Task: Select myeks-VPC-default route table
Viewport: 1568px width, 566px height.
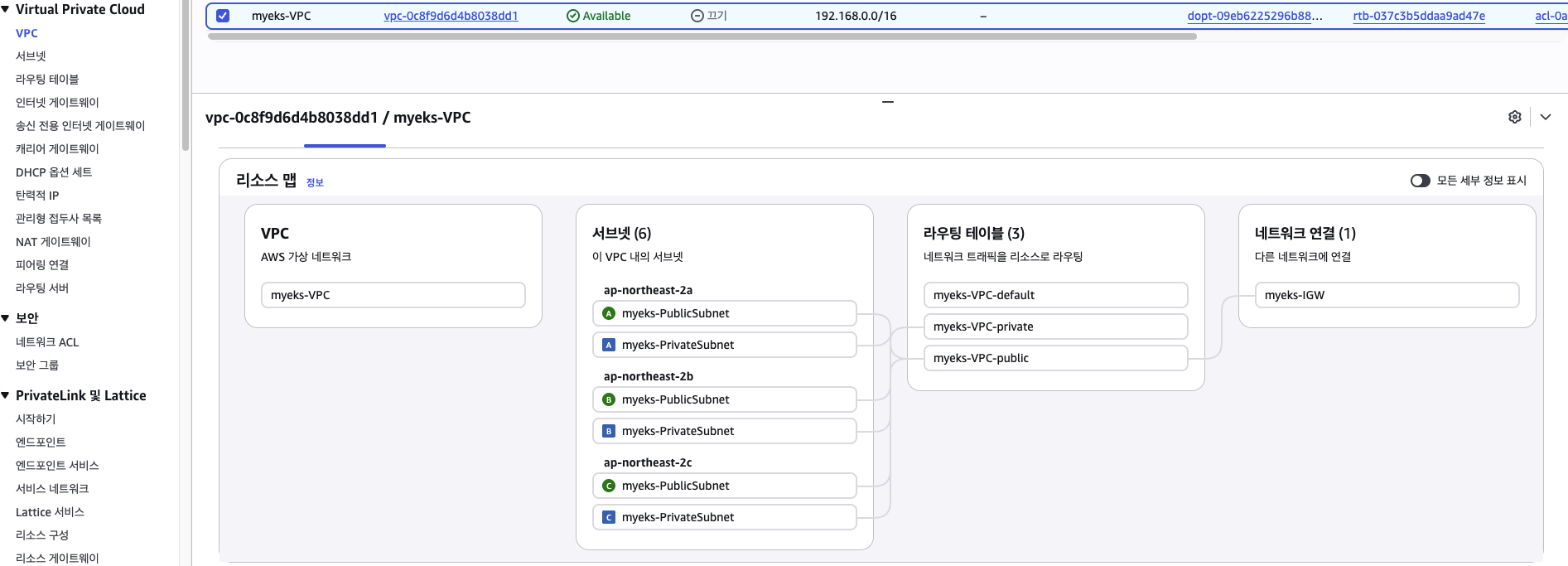Action: tap(1056, 295)
